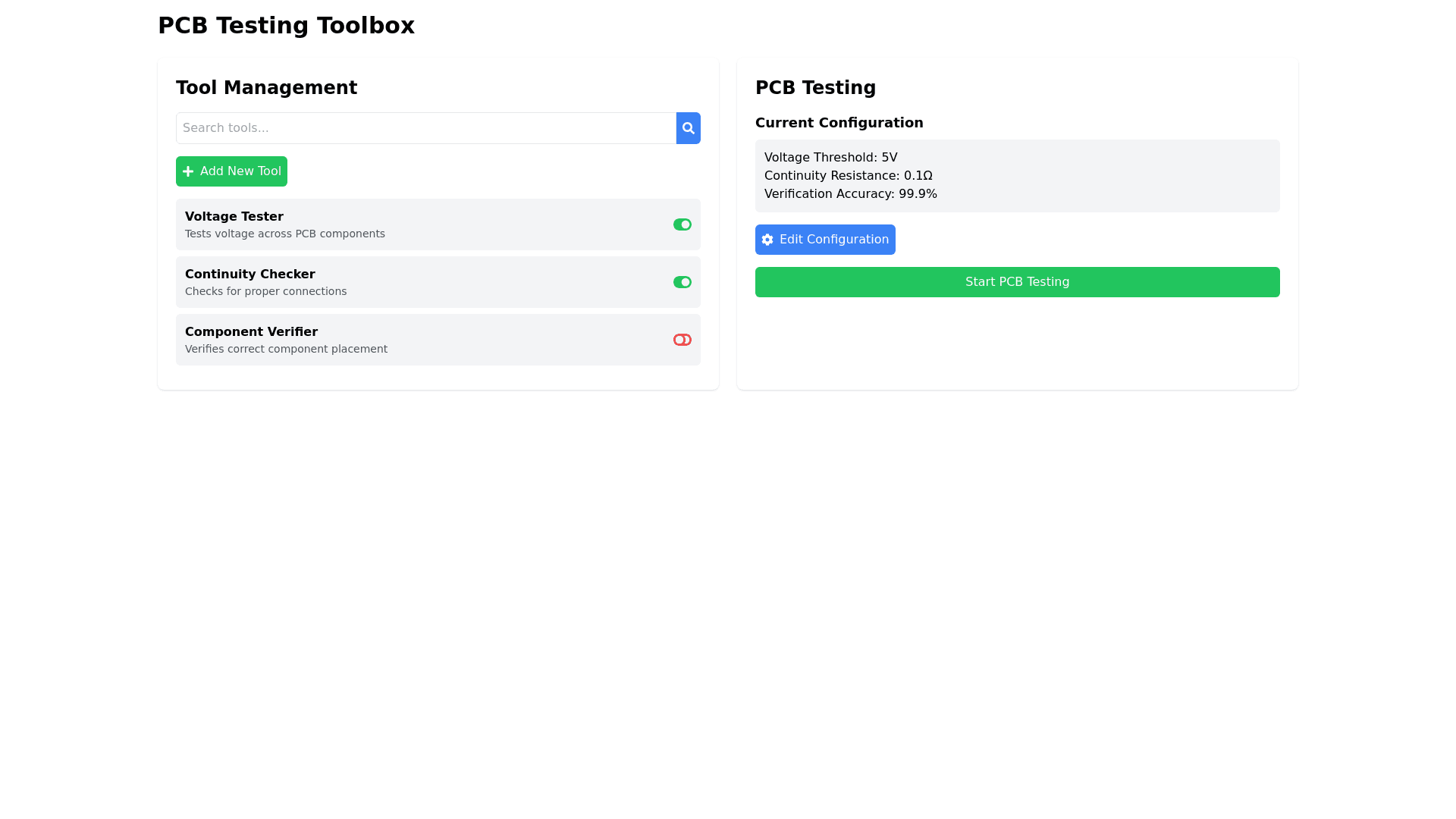The image size is (1456, 819).
Task: Disable the Voltage Tester toggle
Action: tap(682, 224)
